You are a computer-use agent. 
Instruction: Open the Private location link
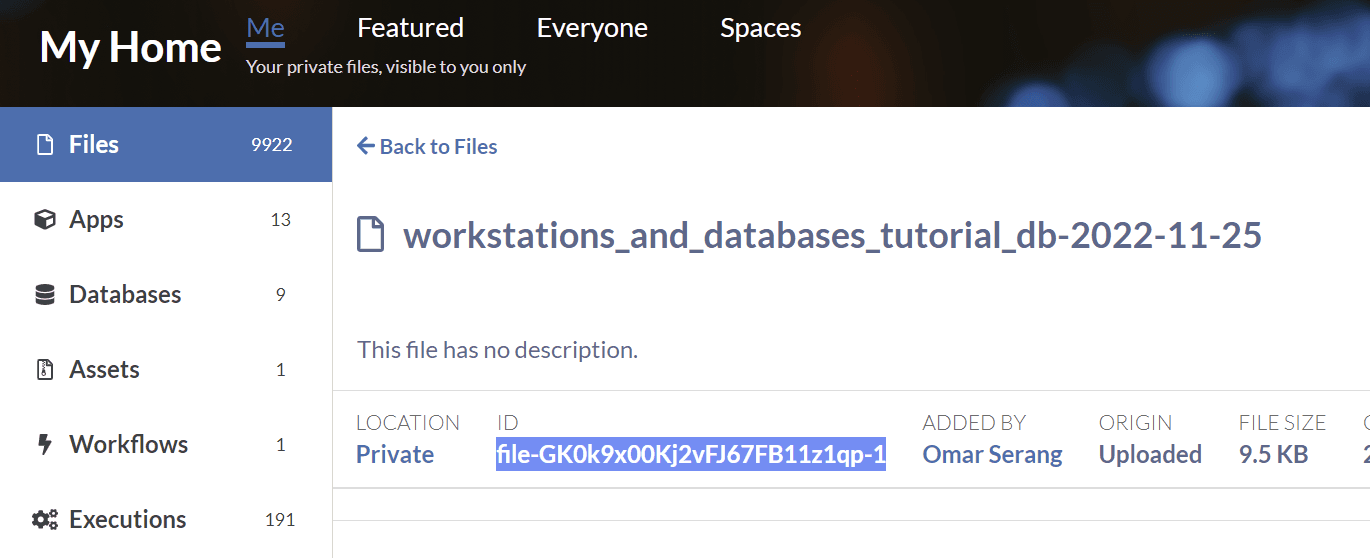(395, 454)
